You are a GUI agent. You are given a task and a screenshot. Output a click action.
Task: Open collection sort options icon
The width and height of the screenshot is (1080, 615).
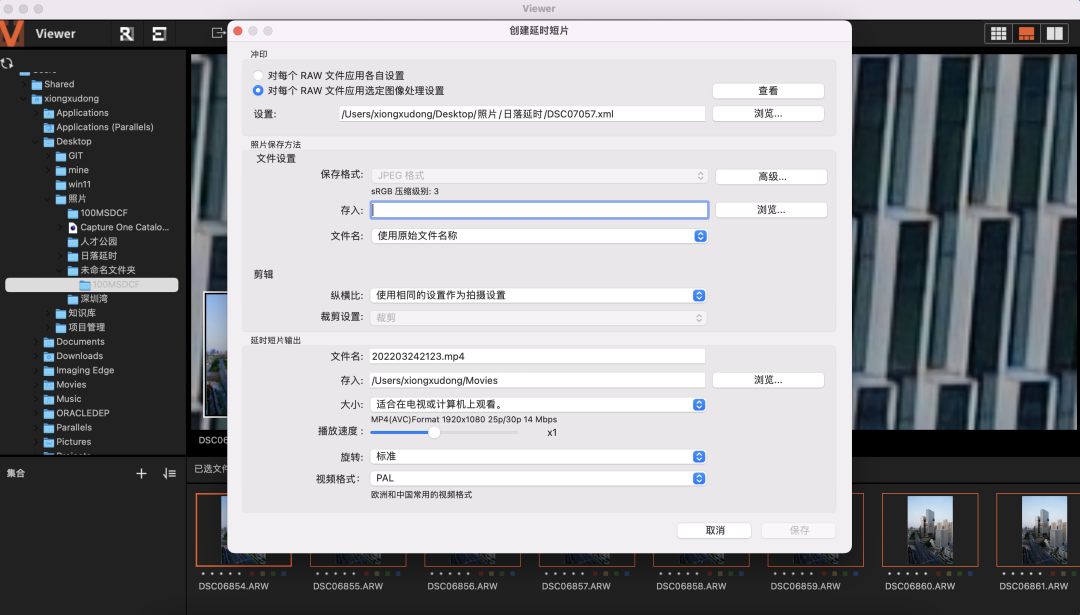169,473
